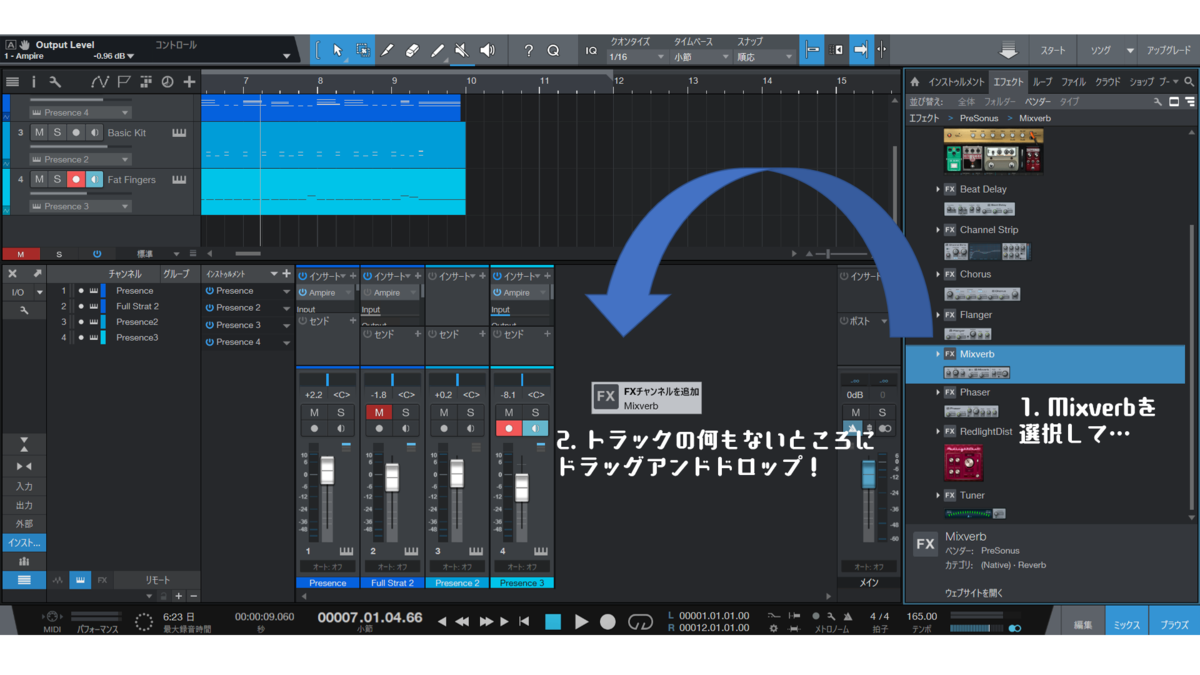Click the download arrow icon top bar
This screenshot has width=1200, height=675.
(1008, 50)
